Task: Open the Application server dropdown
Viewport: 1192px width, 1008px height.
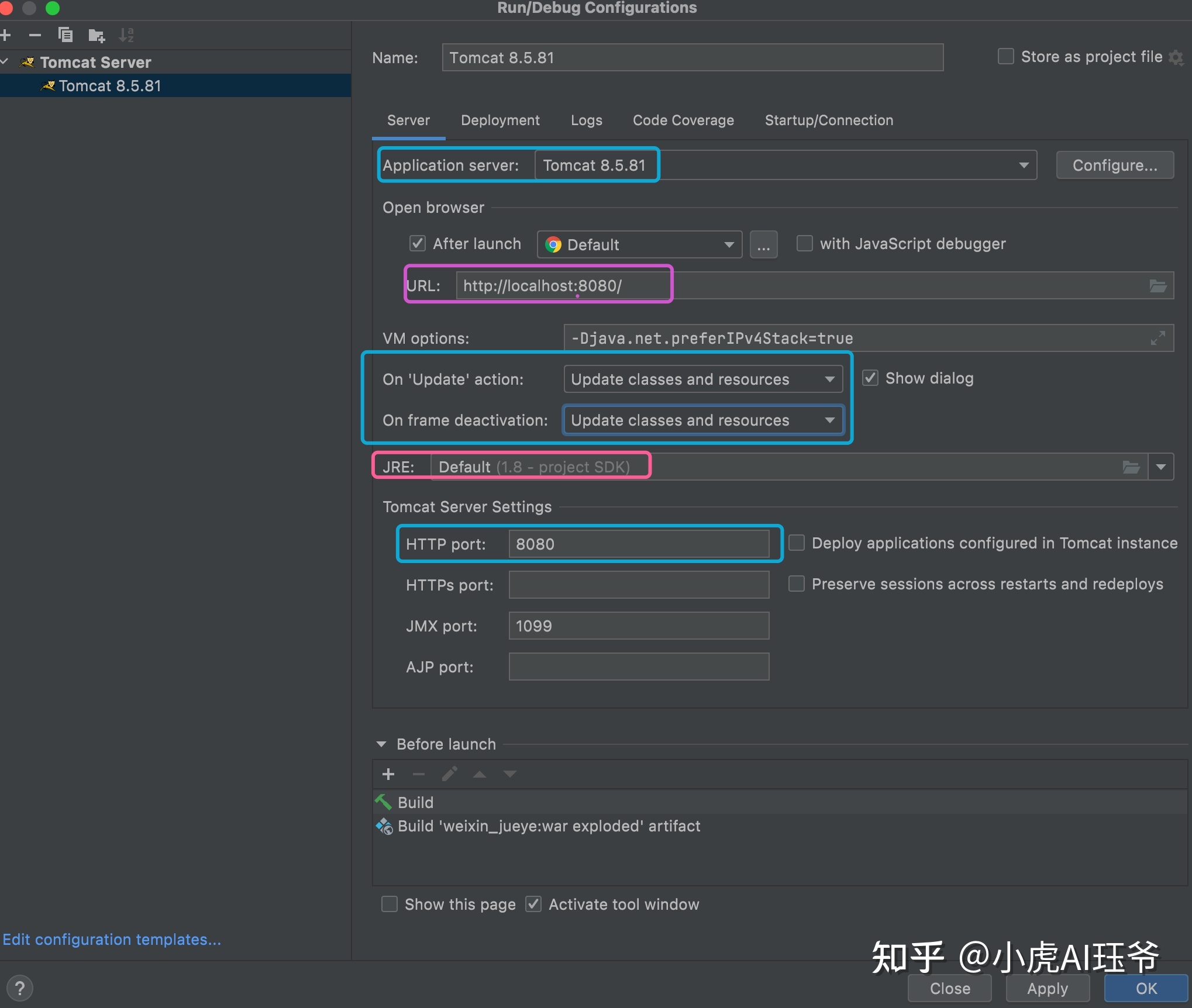Action: (786, 165)
